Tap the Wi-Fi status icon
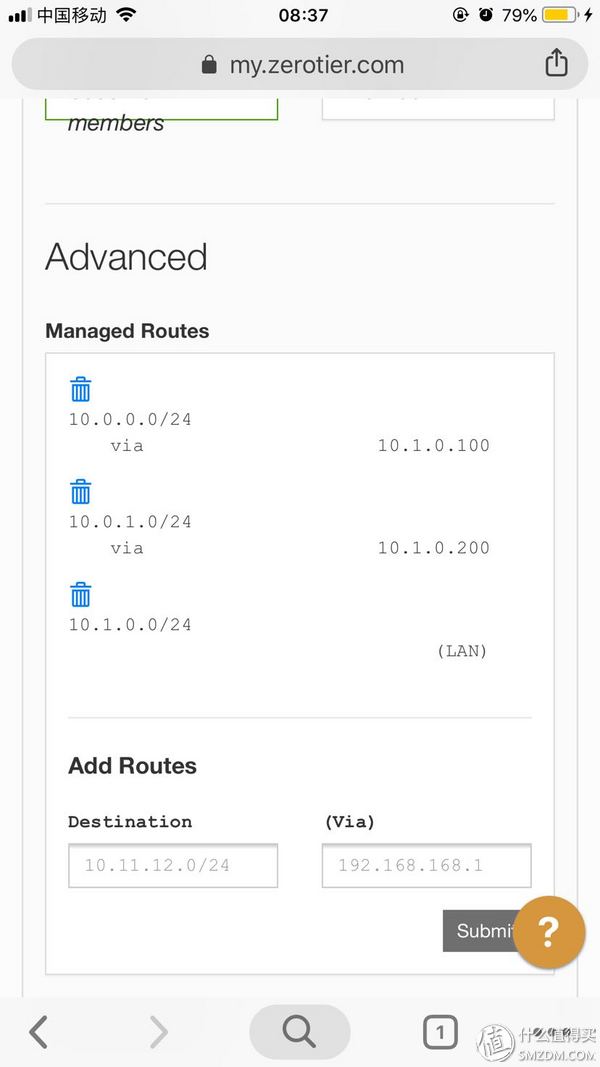Viewport: 600px width, 1067px height. pyautogui.click(x=126, y=14)
